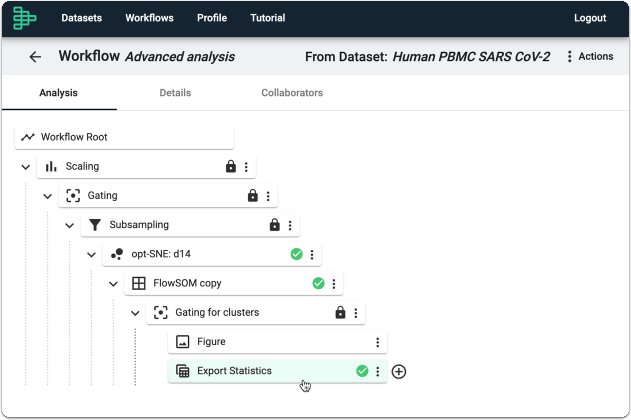Click the Gating node target icon
Screen dimensions: 631x420
(x=73, y=196)
